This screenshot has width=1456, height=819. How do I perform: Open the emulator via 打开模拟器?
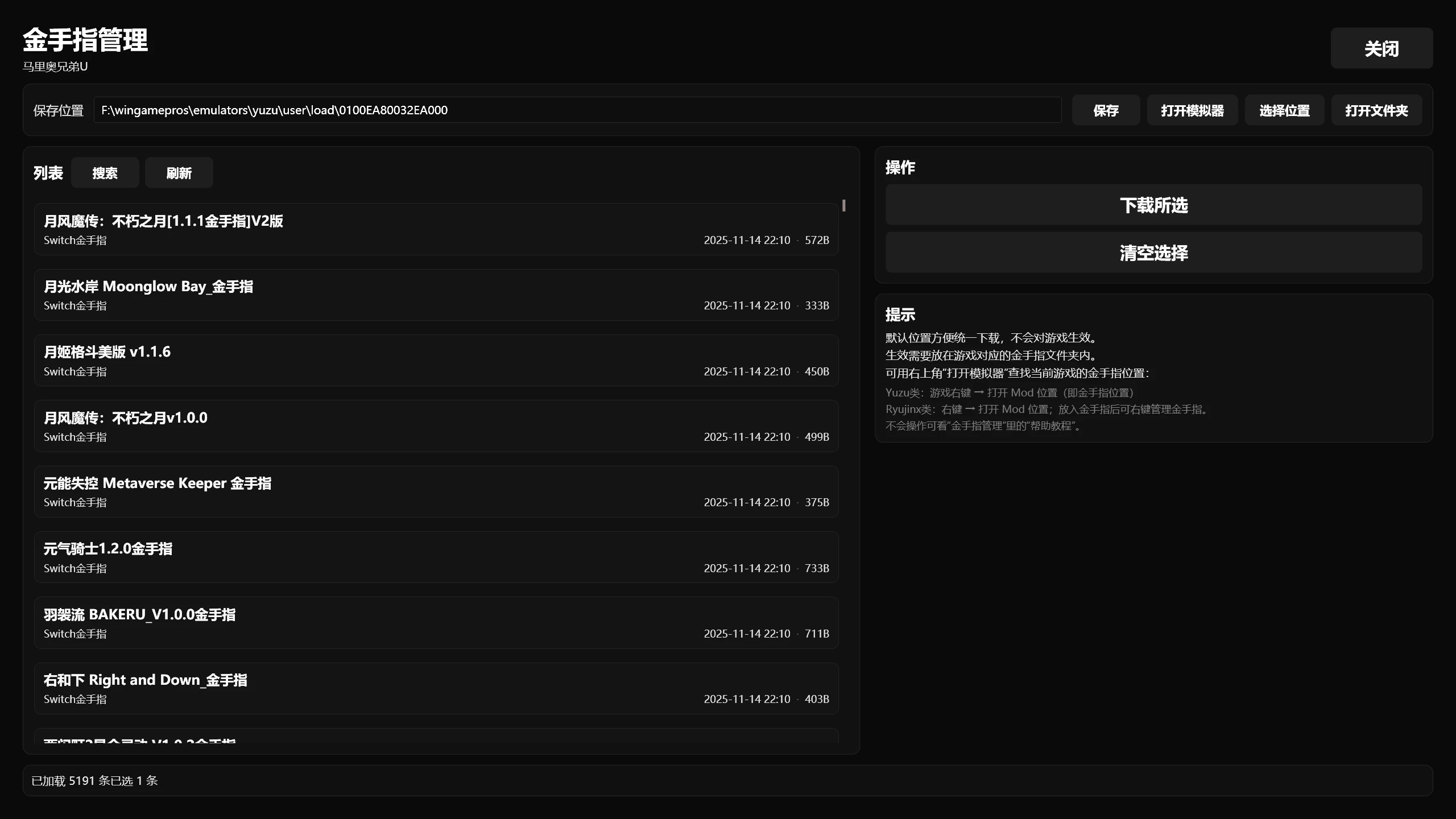1192,110
